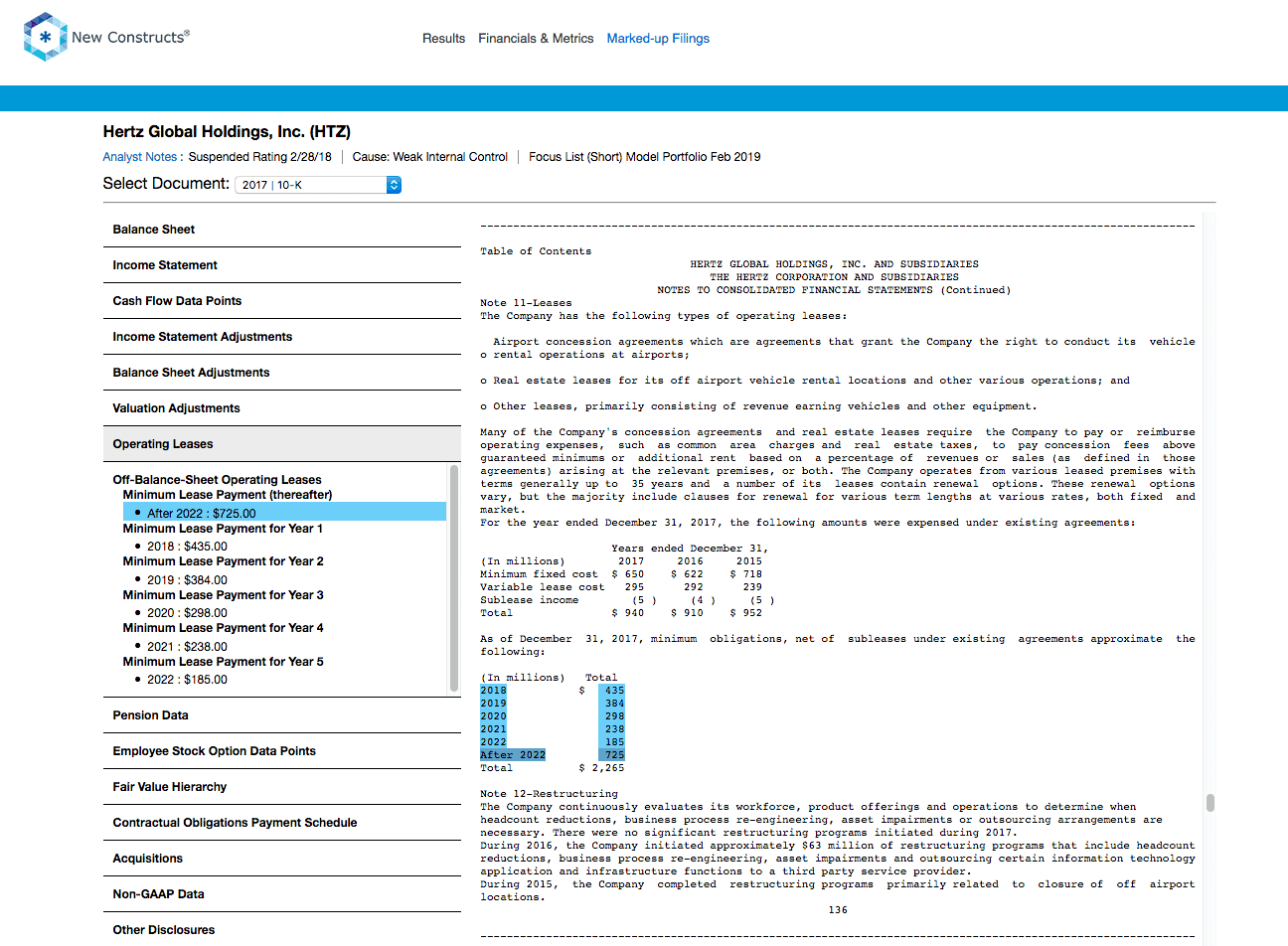Image resolution: width=1288 pixels, height=946 pixels.
Task: Click the highlighted 185 value in the filing
Action: coord(614,742)
